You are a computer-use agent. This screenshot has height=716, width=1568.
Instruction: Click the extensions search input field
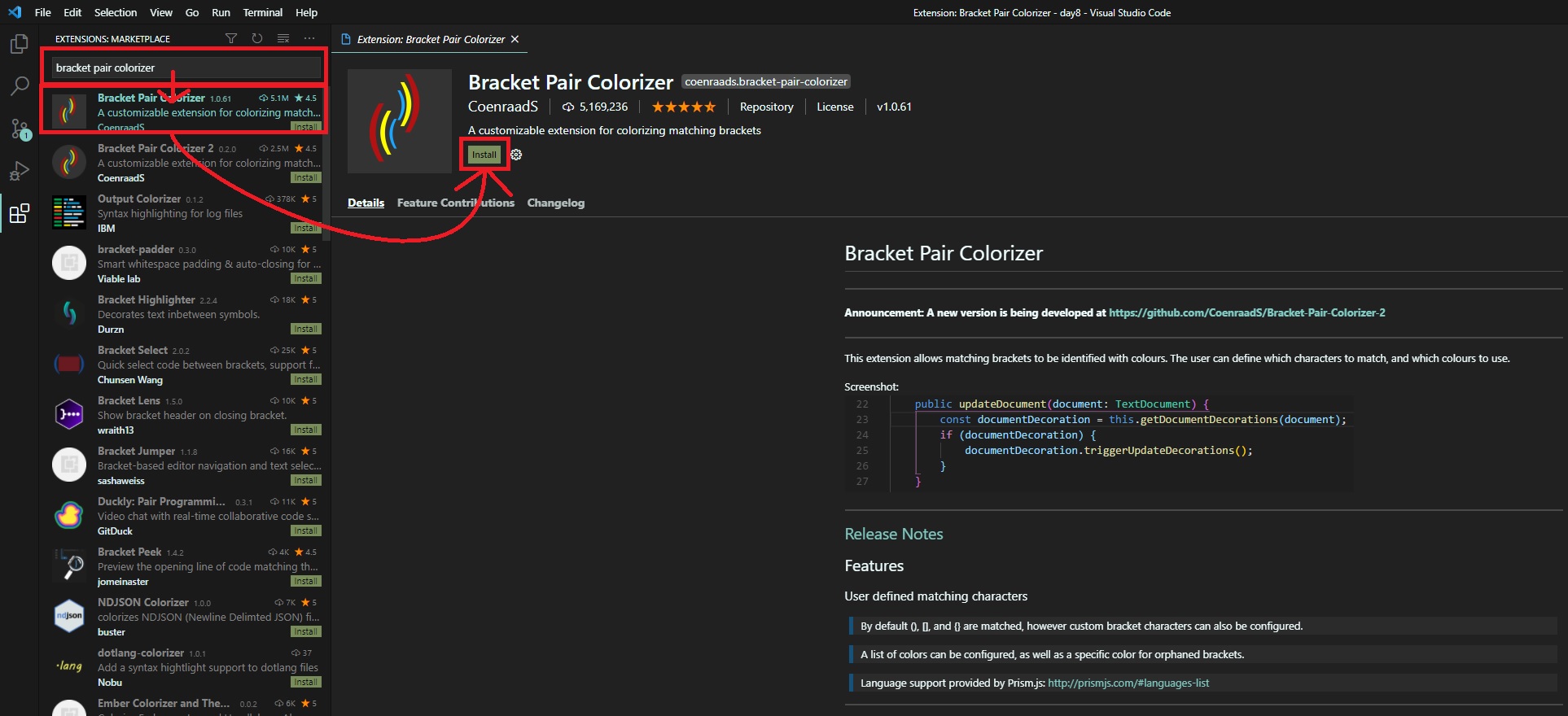186,68
